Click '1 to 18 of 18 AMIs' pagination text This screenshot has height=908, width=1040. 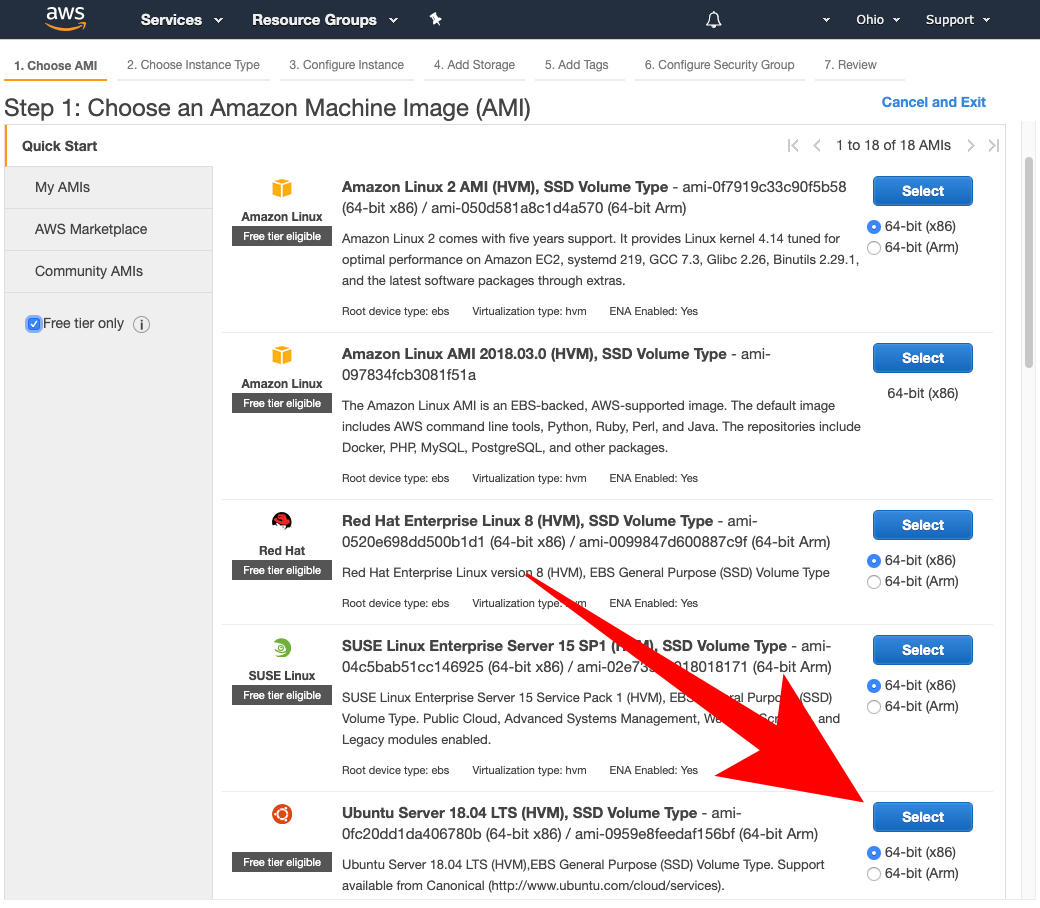[x=893, y=145]
